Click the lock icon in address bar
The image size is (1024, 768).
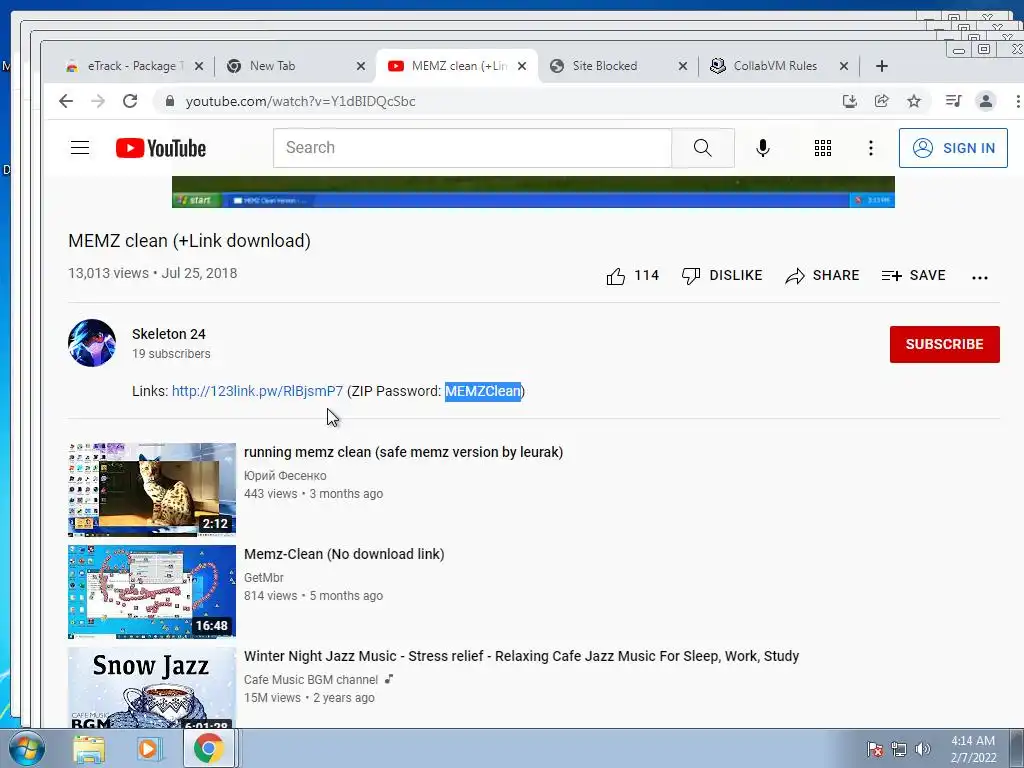(x=170, y=101)
